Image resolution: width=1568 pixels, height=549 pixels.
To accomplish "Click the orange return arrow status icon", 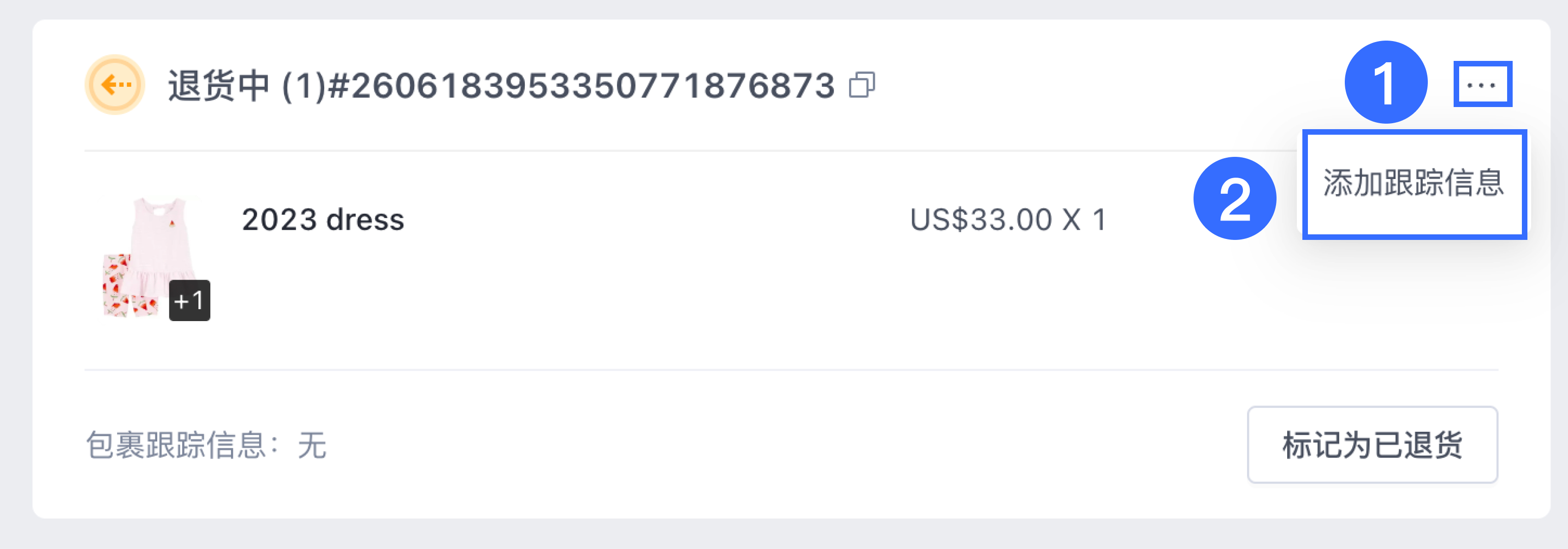I will [x=114, y=84].
